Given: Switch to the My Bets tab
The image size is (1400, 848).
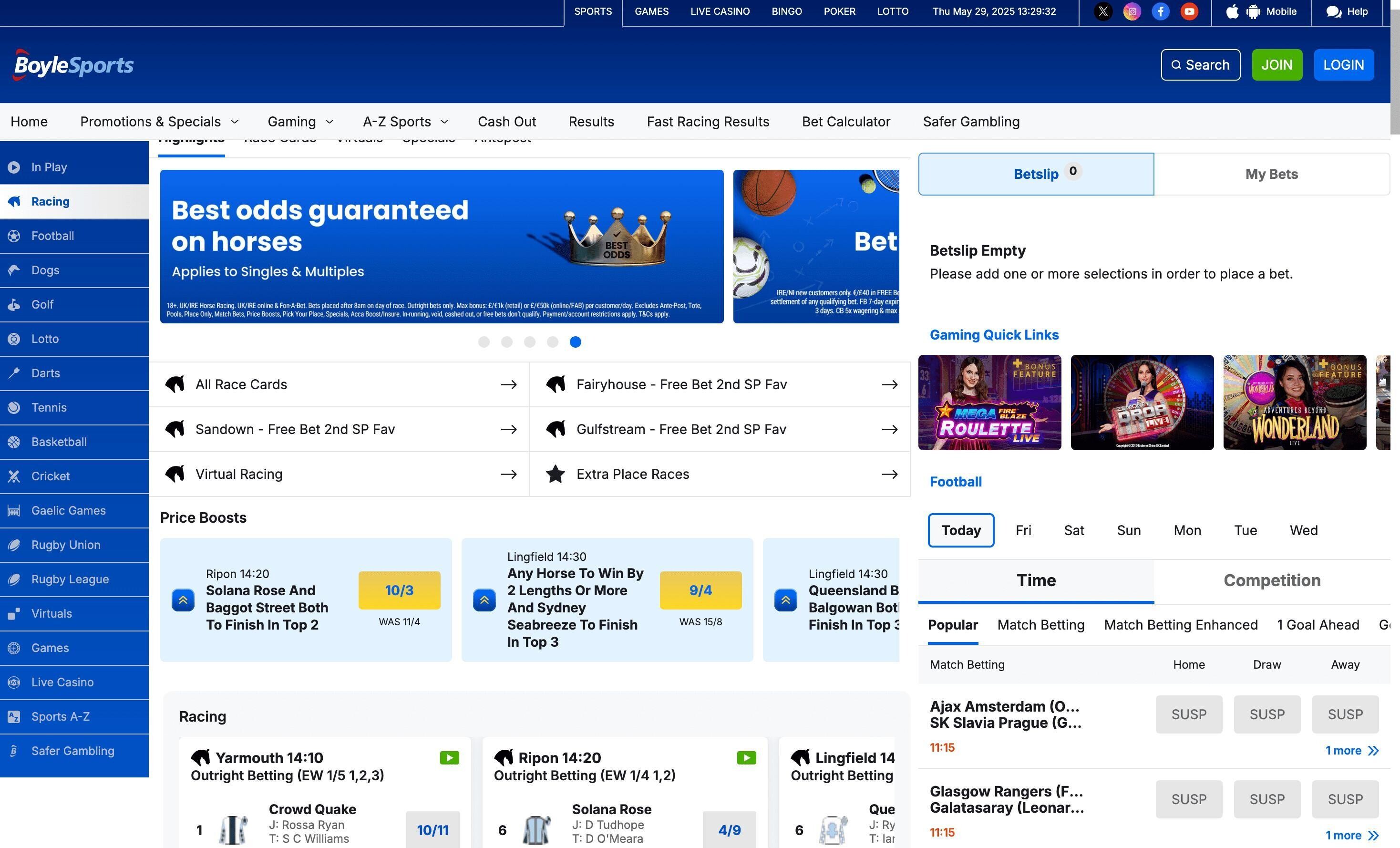Looking at the screenshot, I should tap(1271, 174).
